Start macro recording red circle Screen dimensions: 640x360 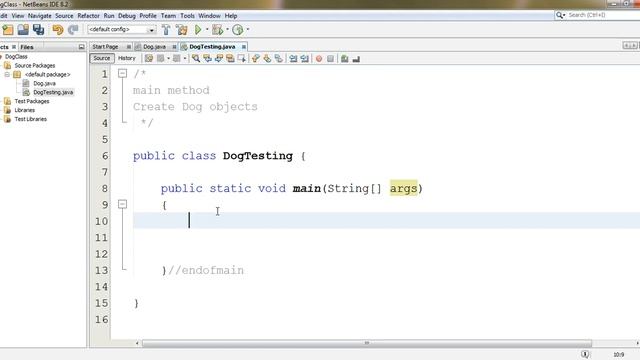[319, 59]
